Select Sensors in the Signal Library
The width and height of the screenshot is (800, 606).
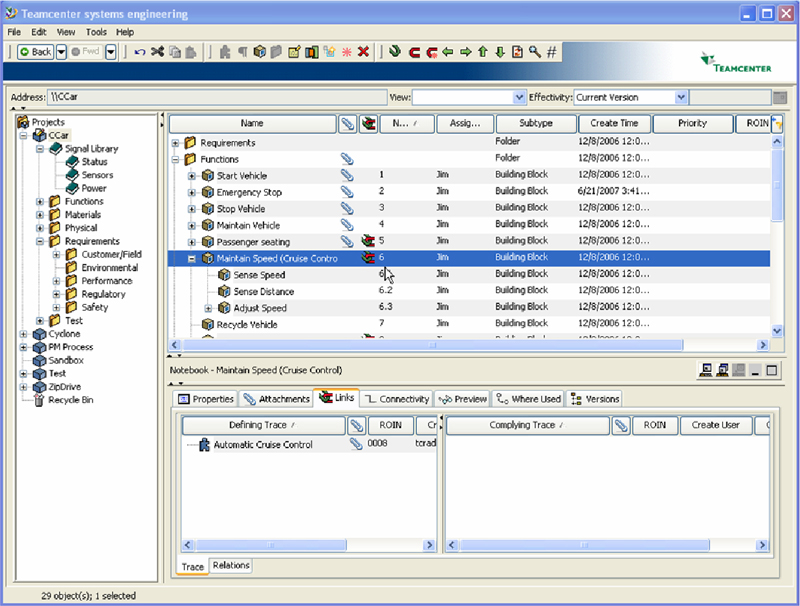tap(97, 175)
